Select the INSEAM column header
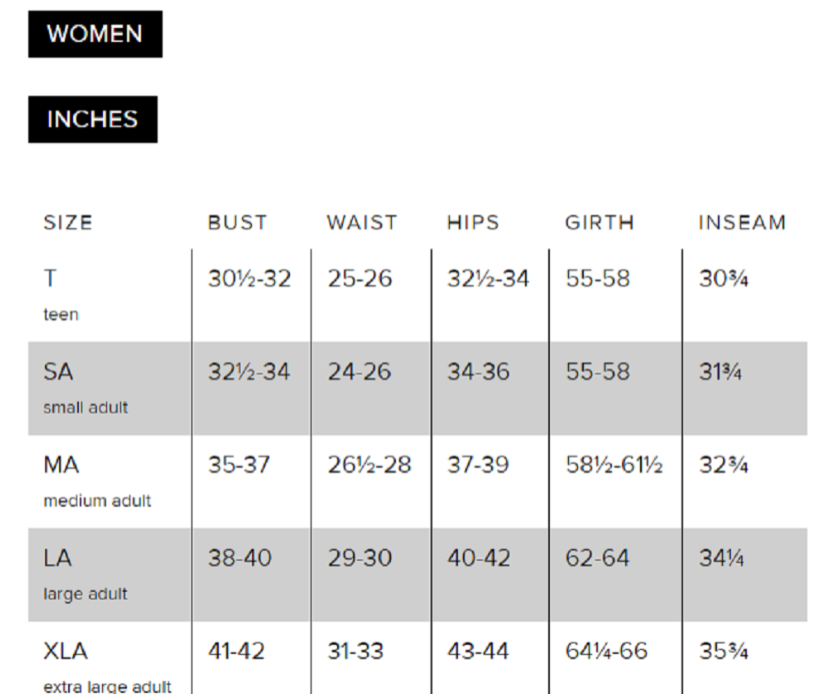 coord(742,223)
